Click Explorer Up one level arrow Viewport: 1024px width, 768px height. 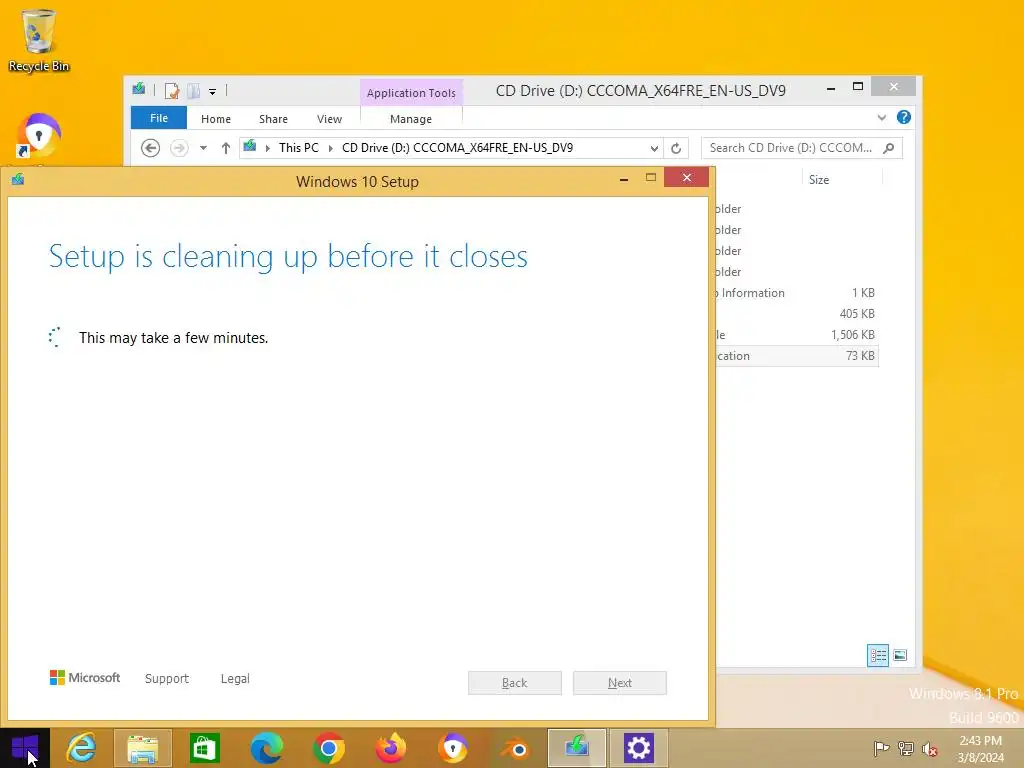[x=225, y=148]
